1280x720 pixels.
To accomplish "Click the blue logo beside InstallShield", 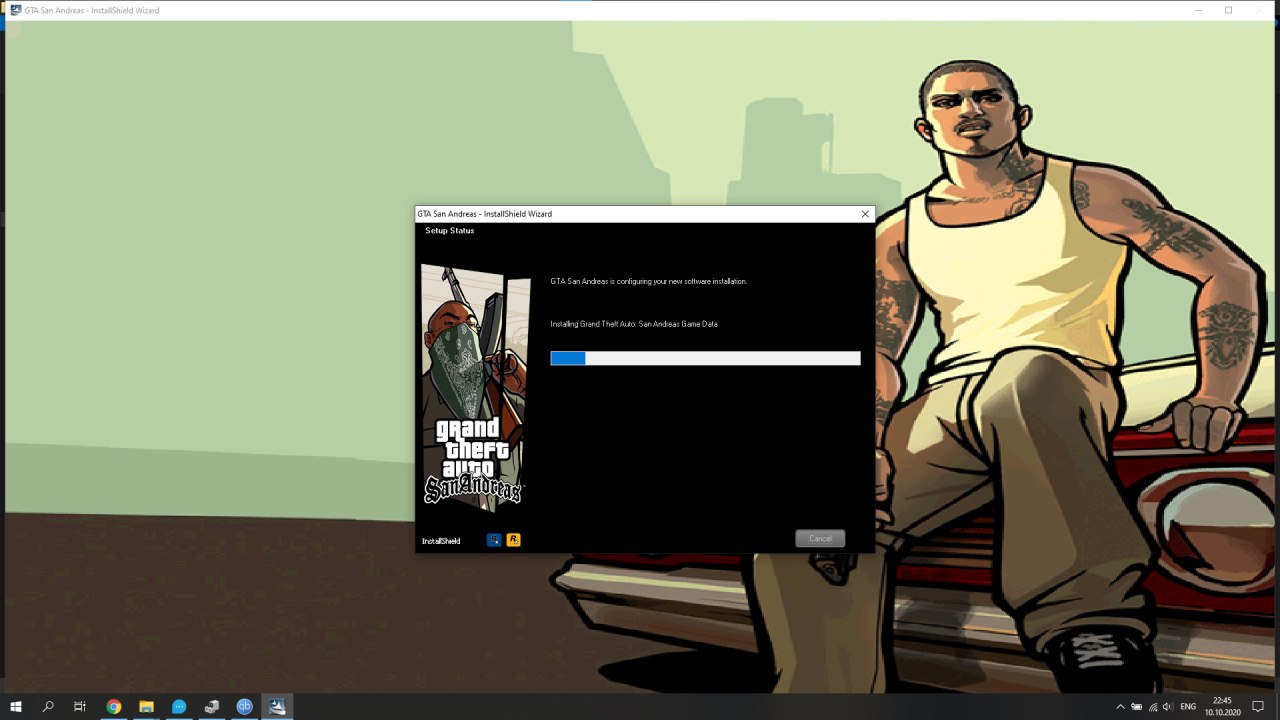I will (494, 540).
